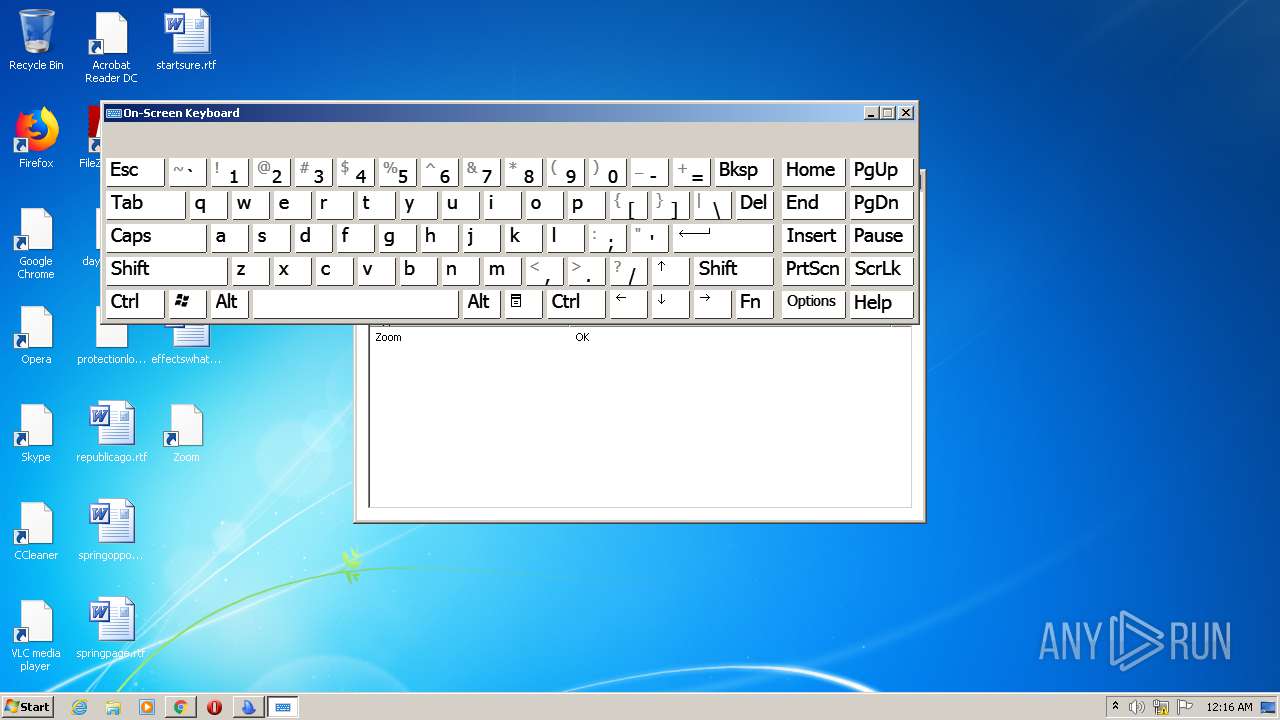Screen dimensions: 1280x720
Task: Select republicago.rtf desktop file
Action: (111, 433)
